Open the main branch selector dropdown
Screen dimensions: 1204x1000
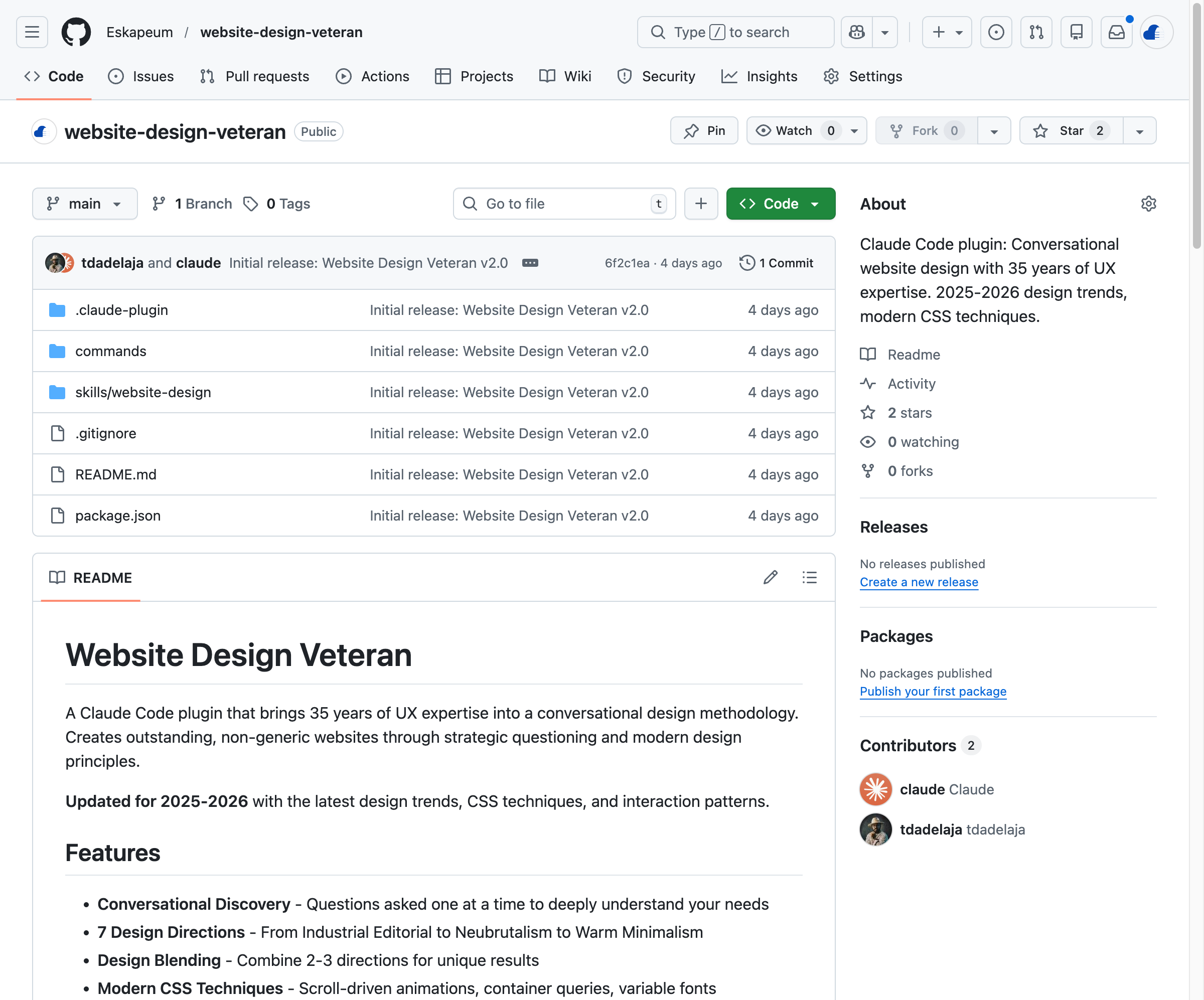pyautogui.click(x=85, y=204)
